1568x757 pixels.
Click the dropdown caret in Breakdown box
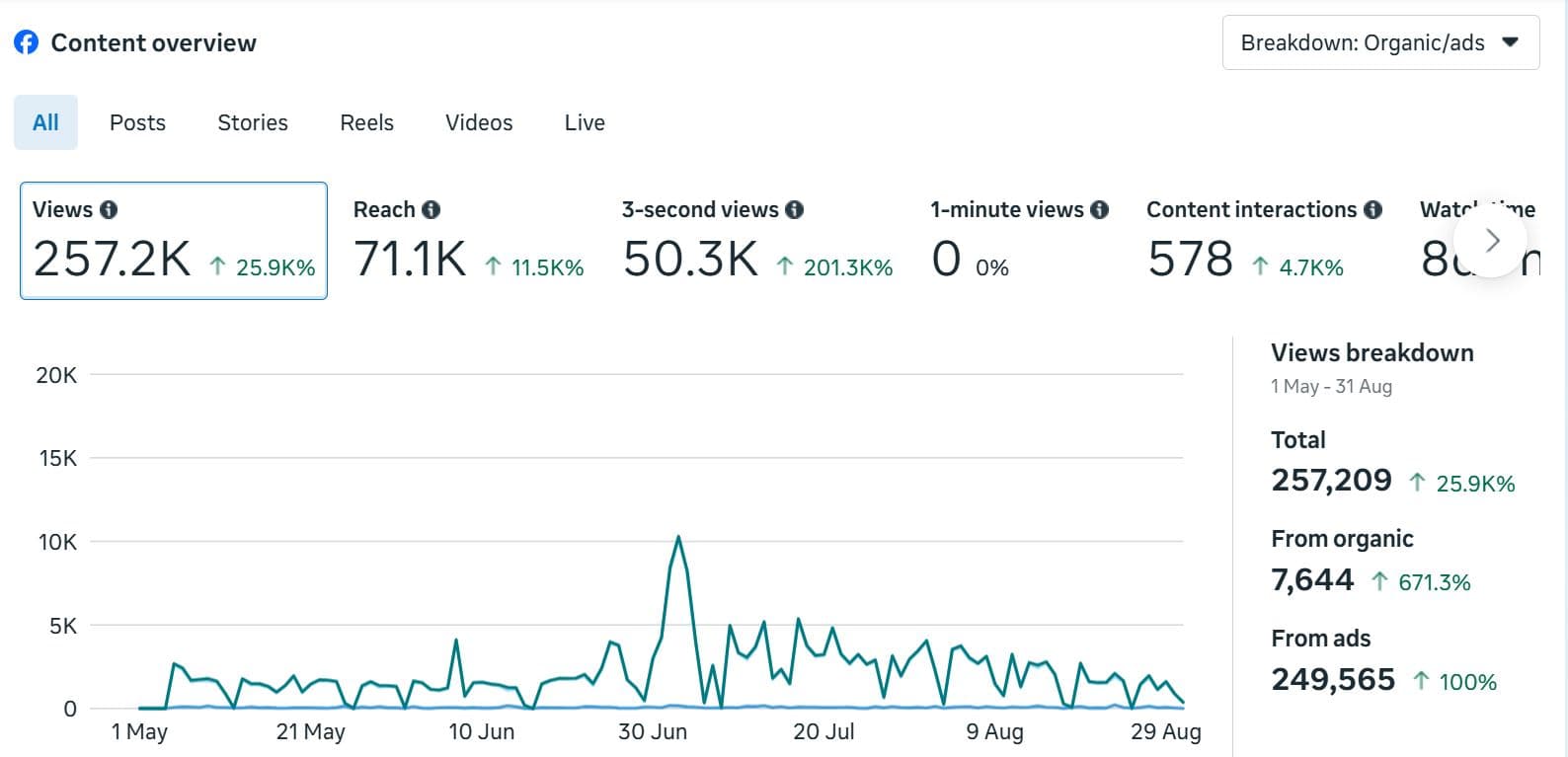click(1510, 42)
